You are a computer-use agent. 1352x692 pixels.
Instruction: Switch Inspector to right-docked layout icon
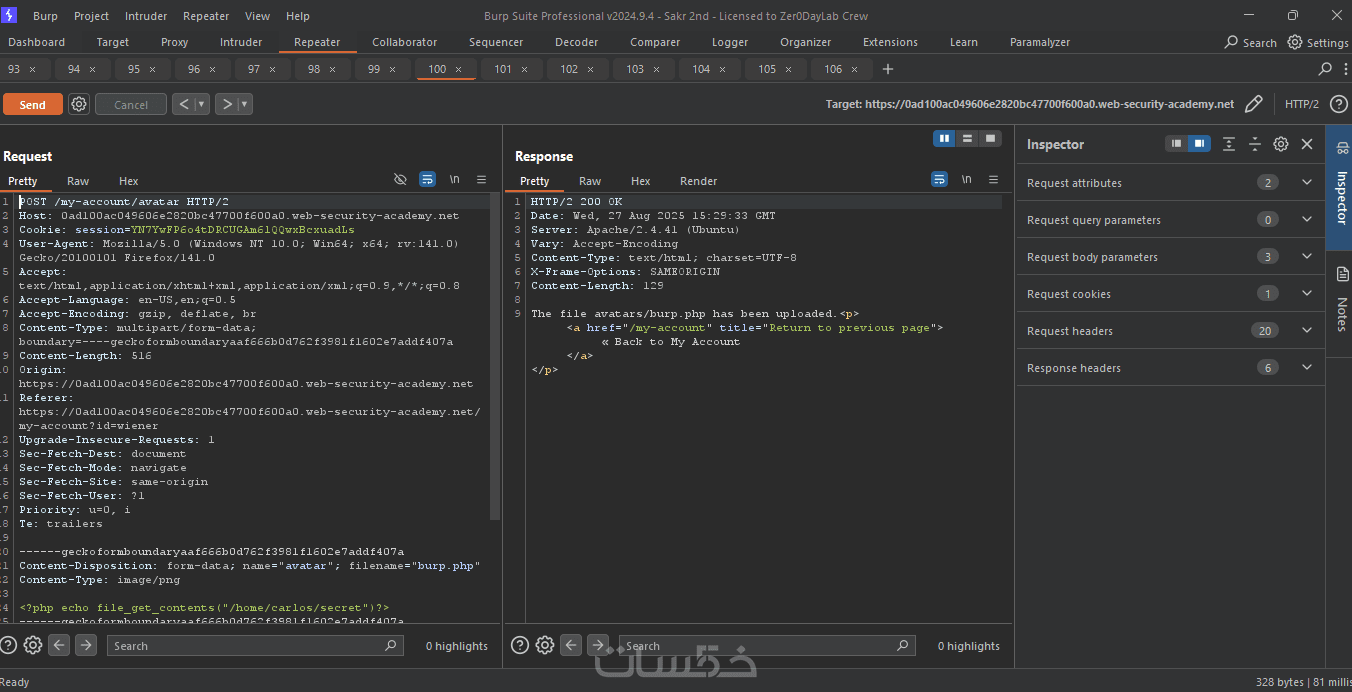pos(1199,144)
